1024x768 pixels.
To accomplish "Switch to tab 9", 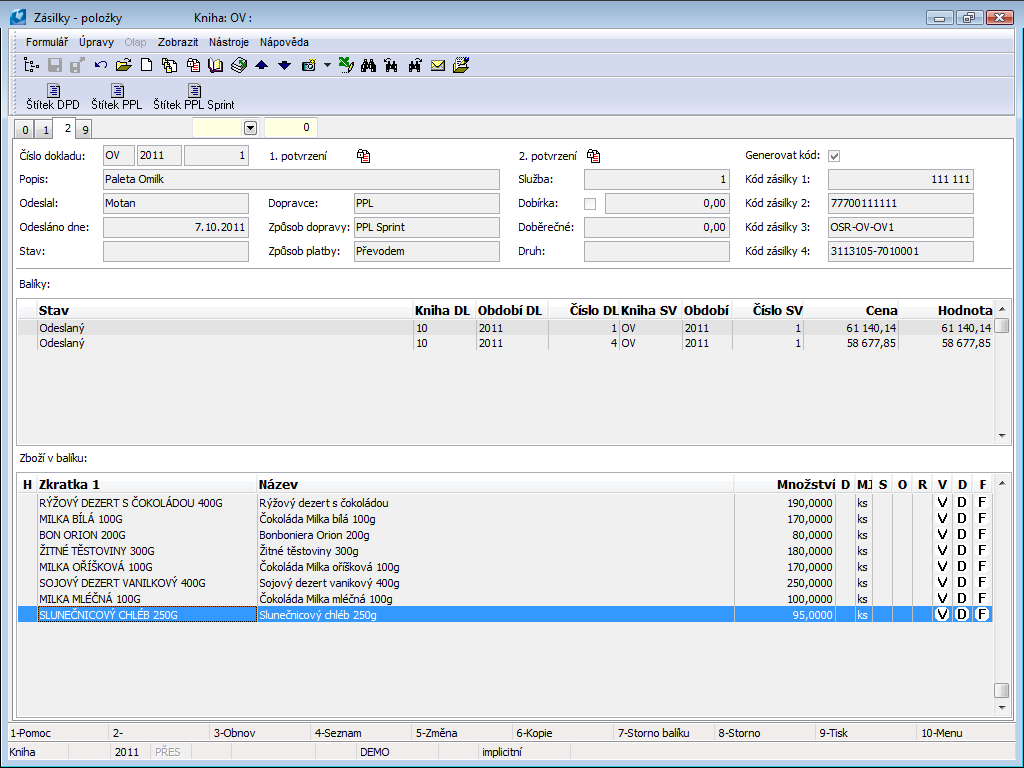I will point(85,129).
